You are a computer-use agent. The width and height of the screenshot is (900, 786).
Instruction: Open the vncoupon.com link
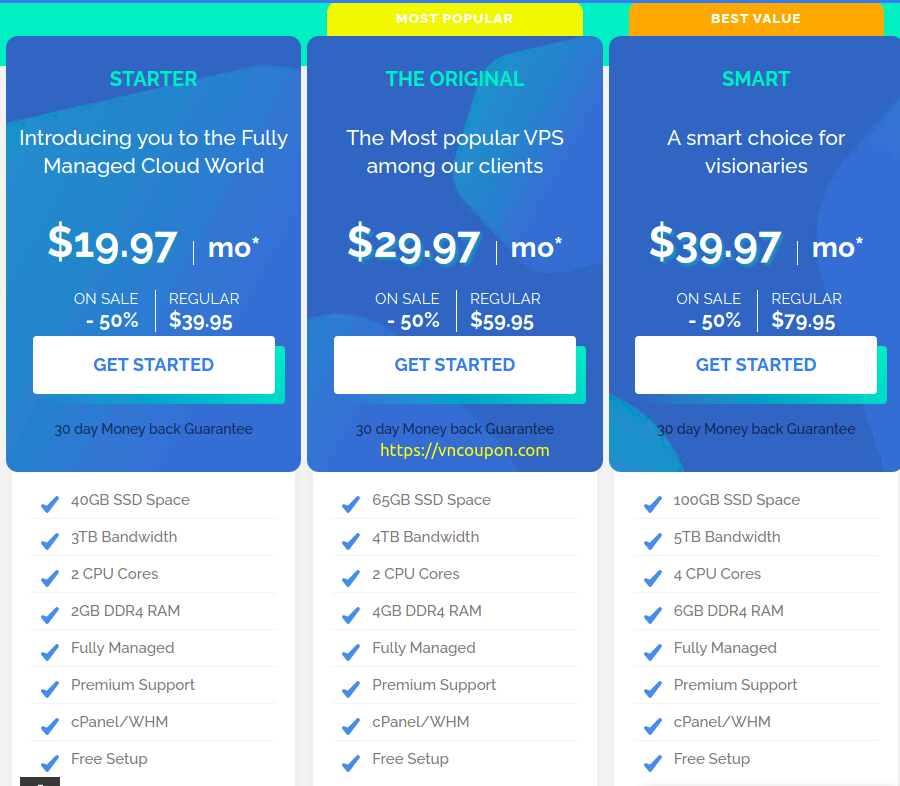tap(464, 450)
